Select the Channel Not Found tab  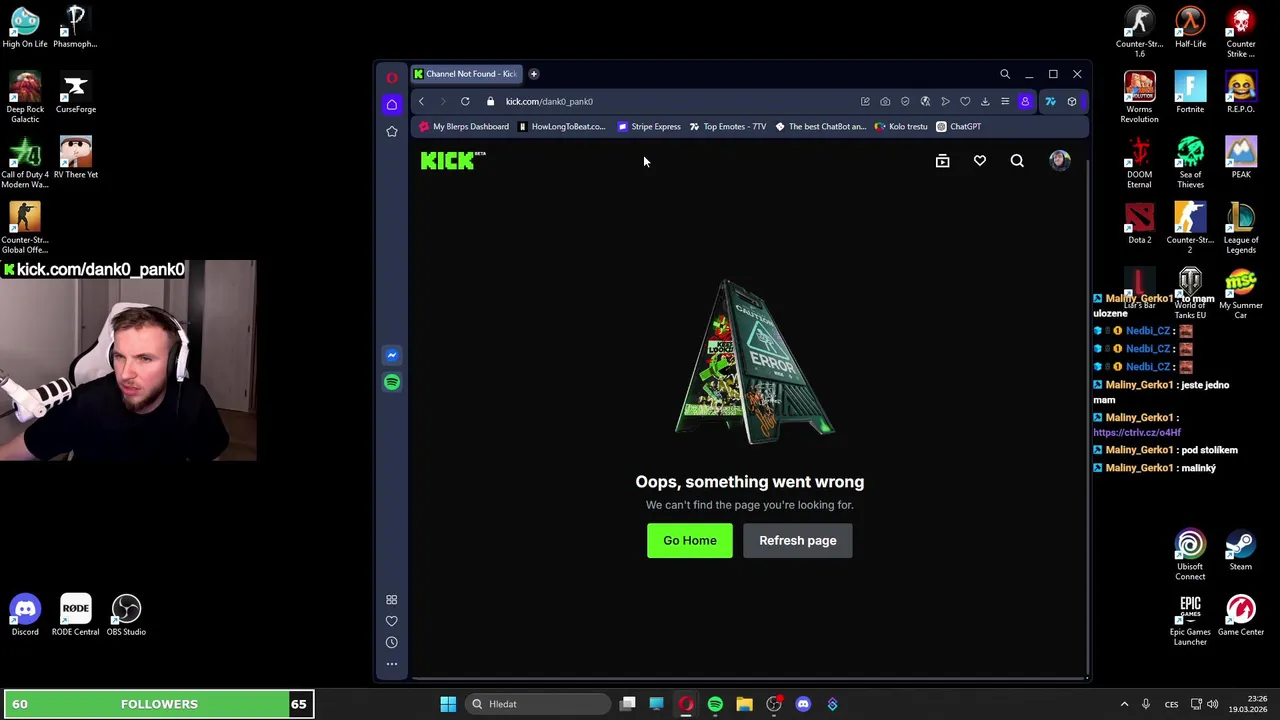(466, 73)
